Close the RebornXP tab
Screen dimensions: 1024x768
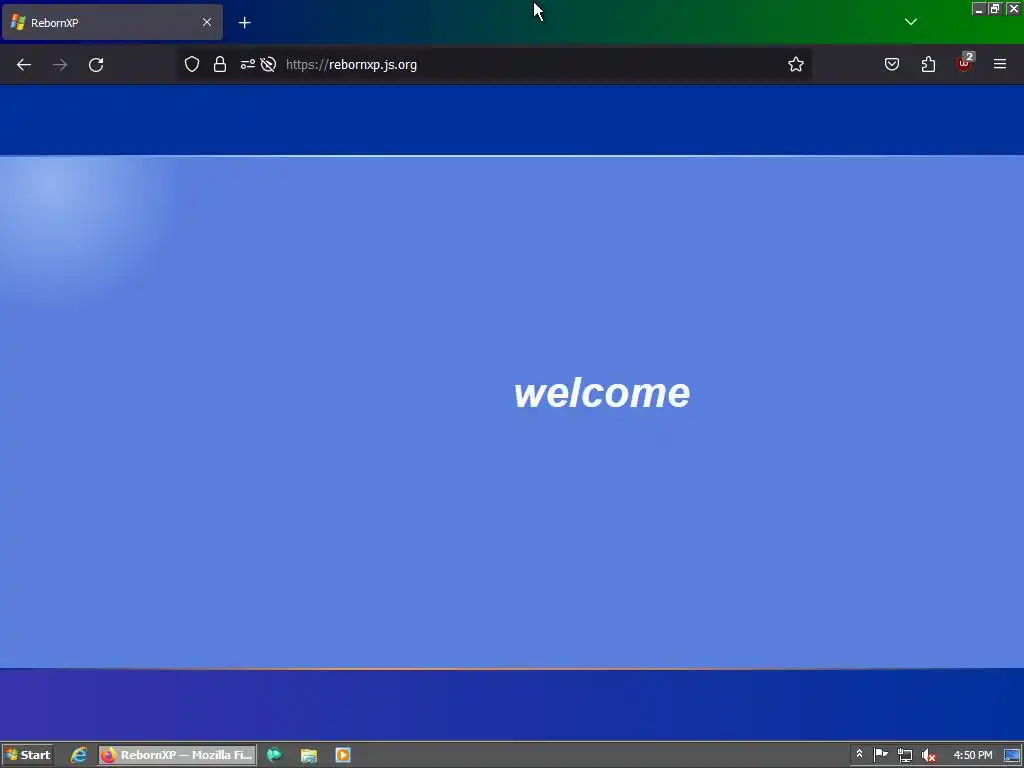tap(207, 22)
